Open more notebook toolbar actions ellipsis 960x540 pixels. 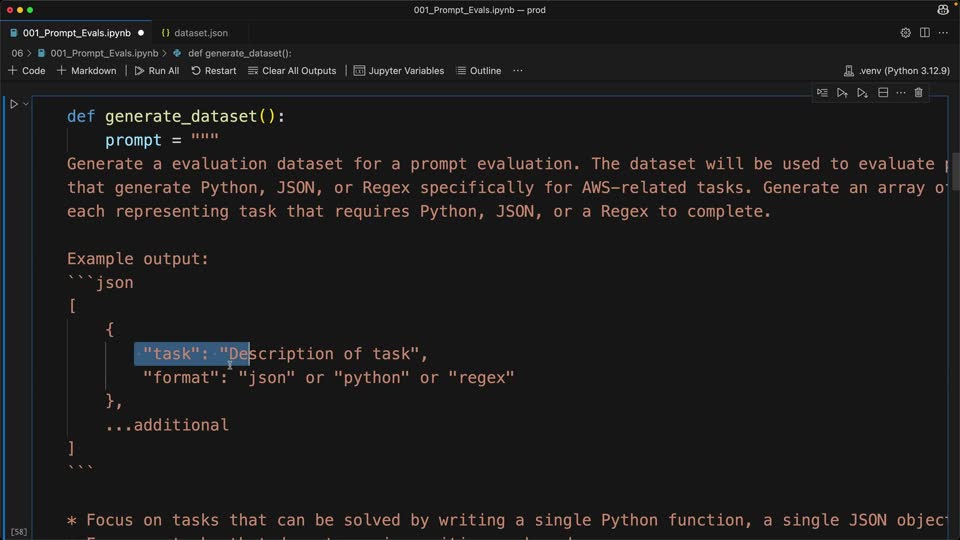point(518,71)
